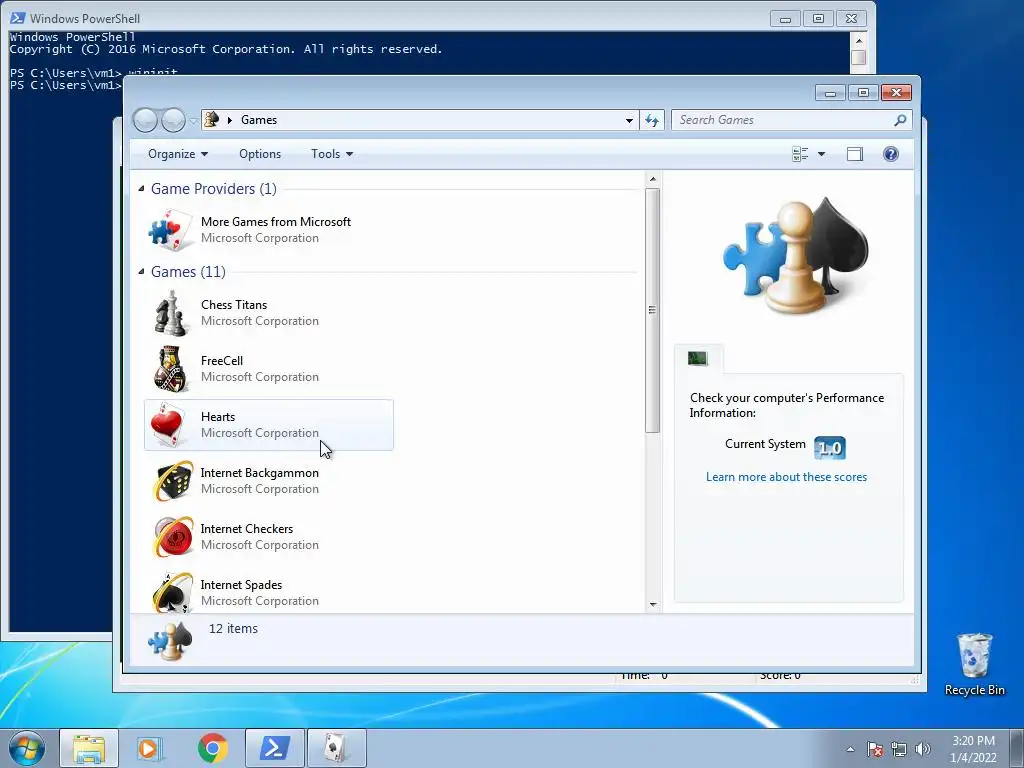Click the arrow after Games folder icon
Viewport: 1024px width, 768px height.
(x=230, y=120)
